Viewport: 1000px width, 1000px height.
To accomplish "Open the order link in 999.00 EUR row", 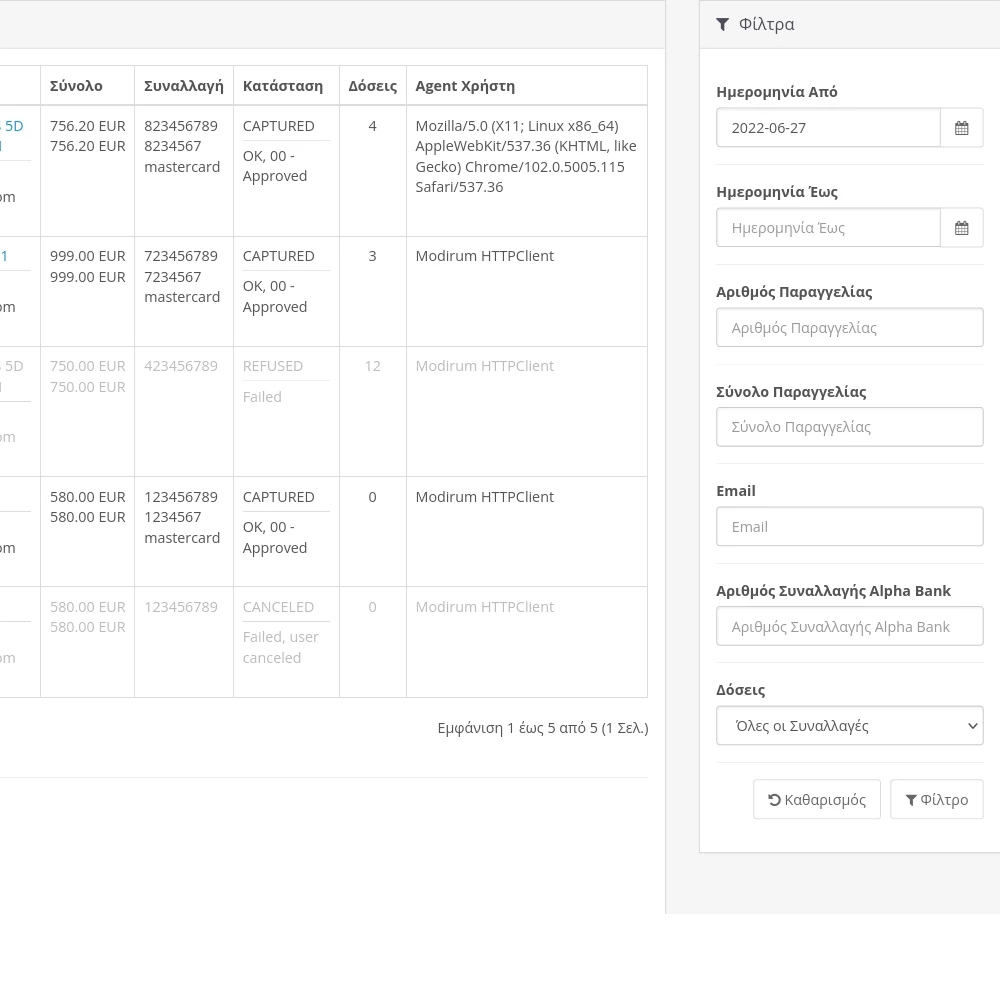I will pyautogui.click(x=5, y=256).
